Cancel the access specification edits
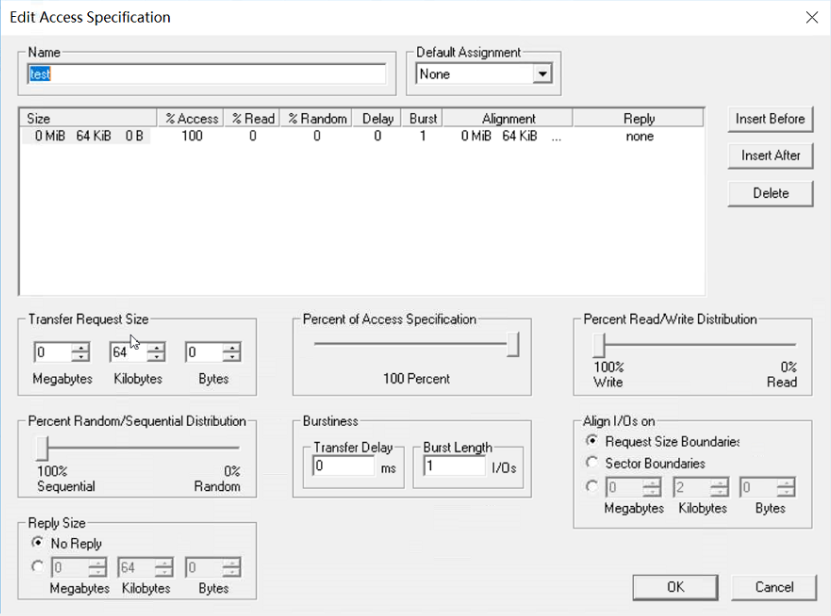This screenshot has height=616, width=831. 774,587
